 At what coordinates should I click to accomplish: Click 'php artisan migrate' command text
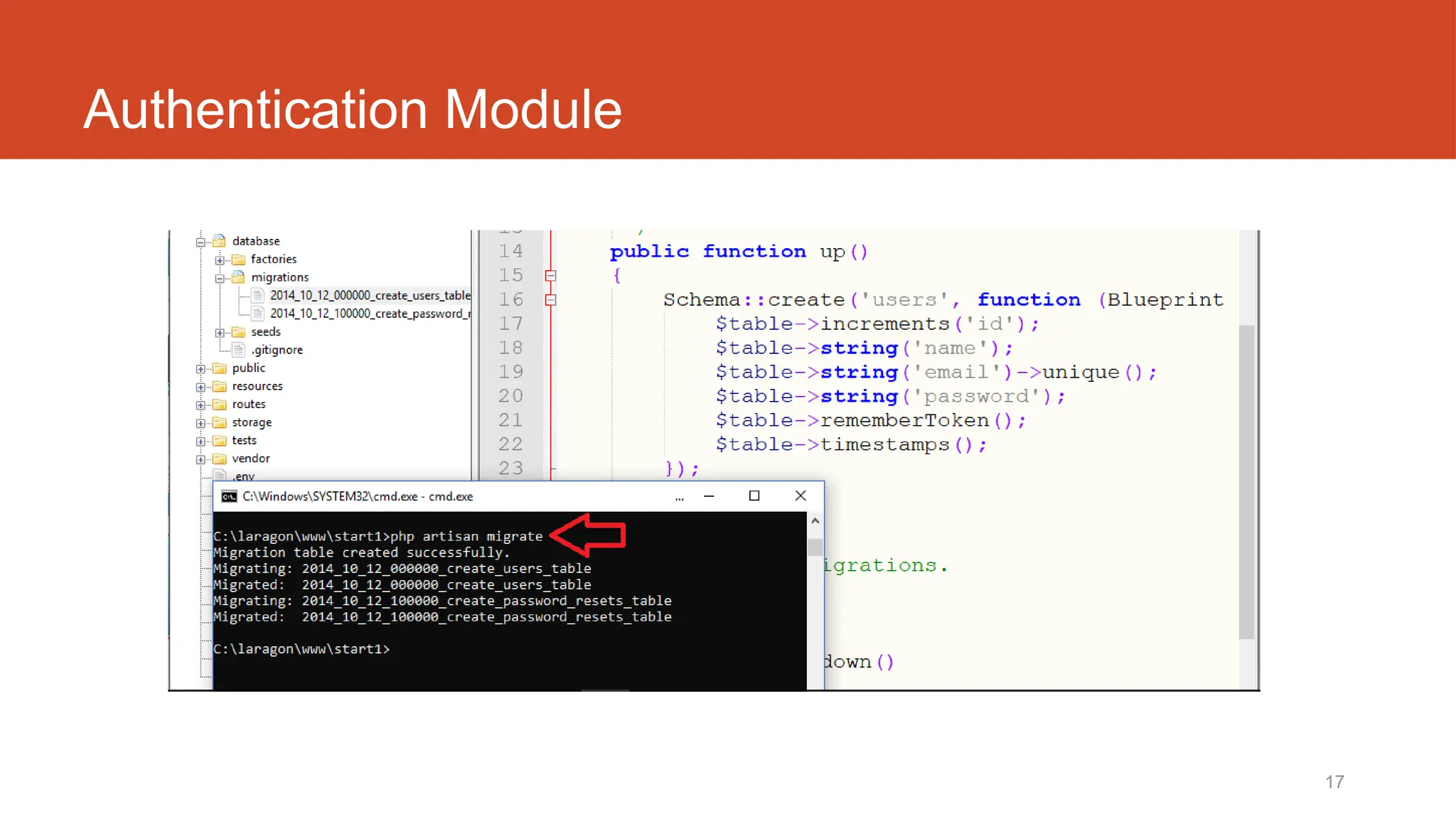(x=466, y=537)
